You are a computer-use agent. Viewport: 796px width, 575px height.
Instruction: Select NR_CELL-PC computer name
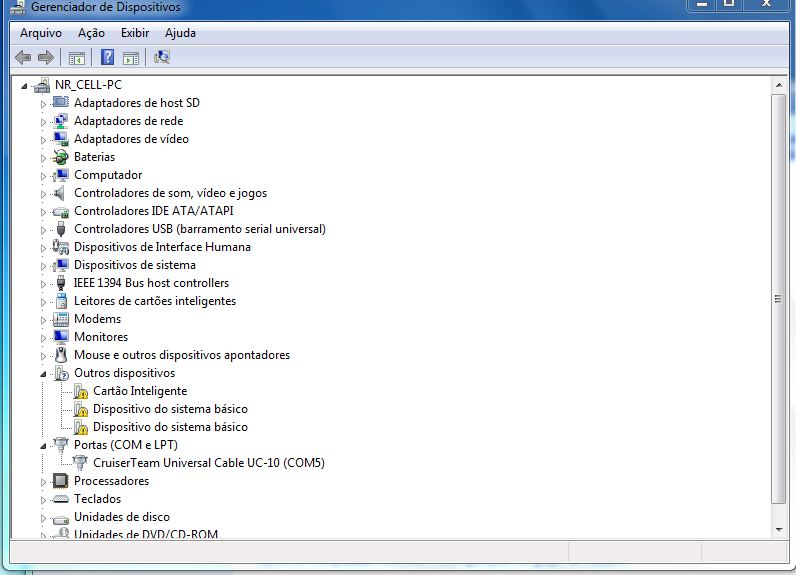(88, 85)
